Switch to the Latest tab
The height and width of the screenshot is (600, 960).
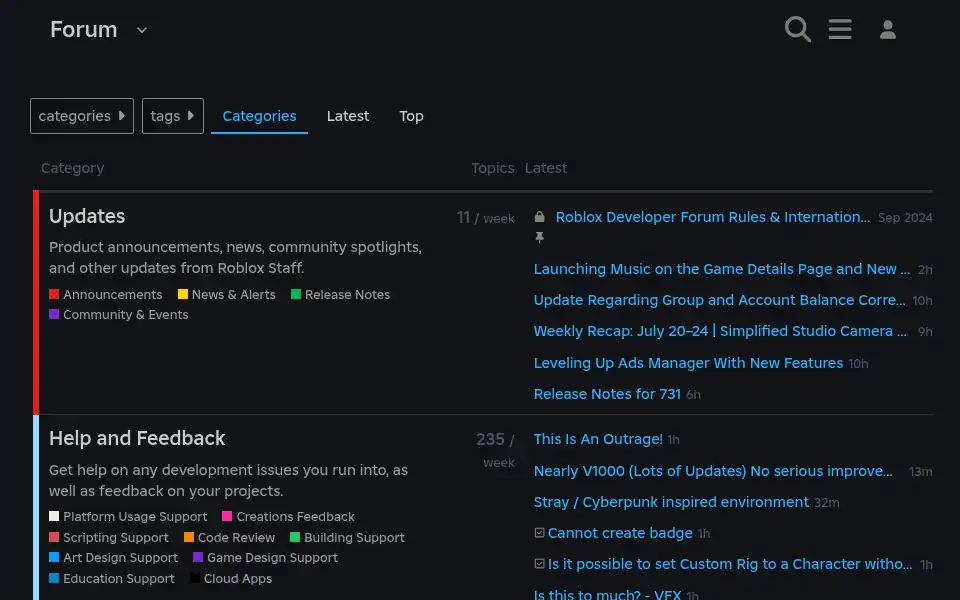point(348,116)
